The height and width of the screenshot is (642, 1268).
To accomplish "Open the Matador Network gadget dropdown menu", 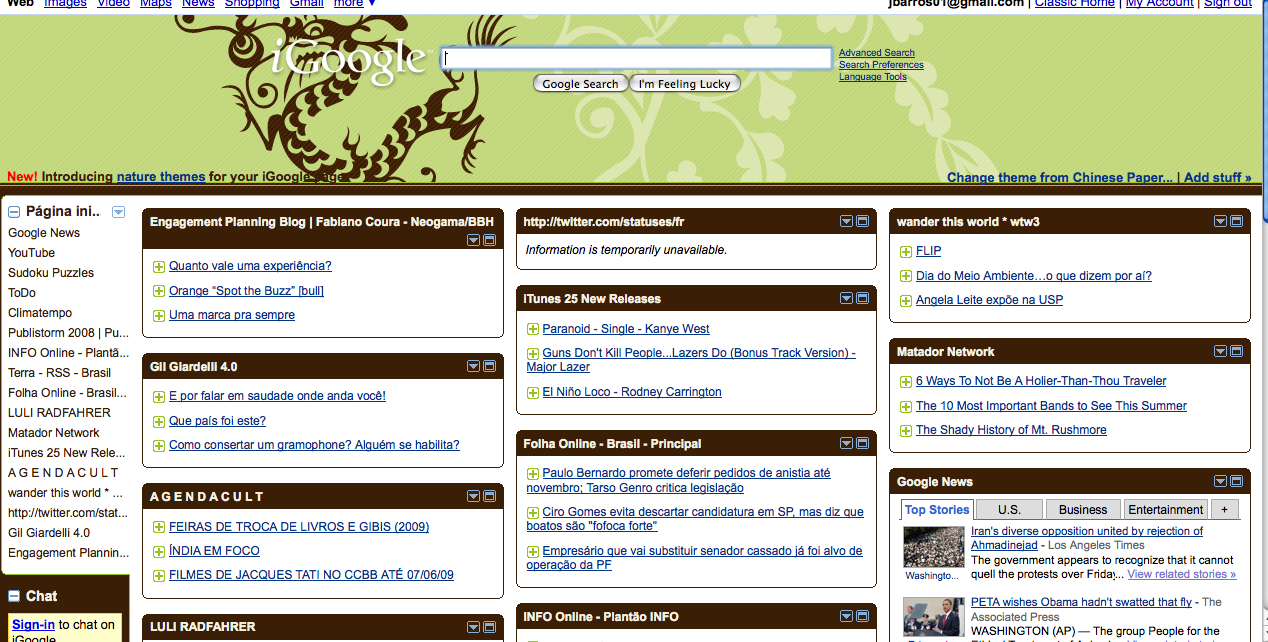I will (x=1220, y=351).
